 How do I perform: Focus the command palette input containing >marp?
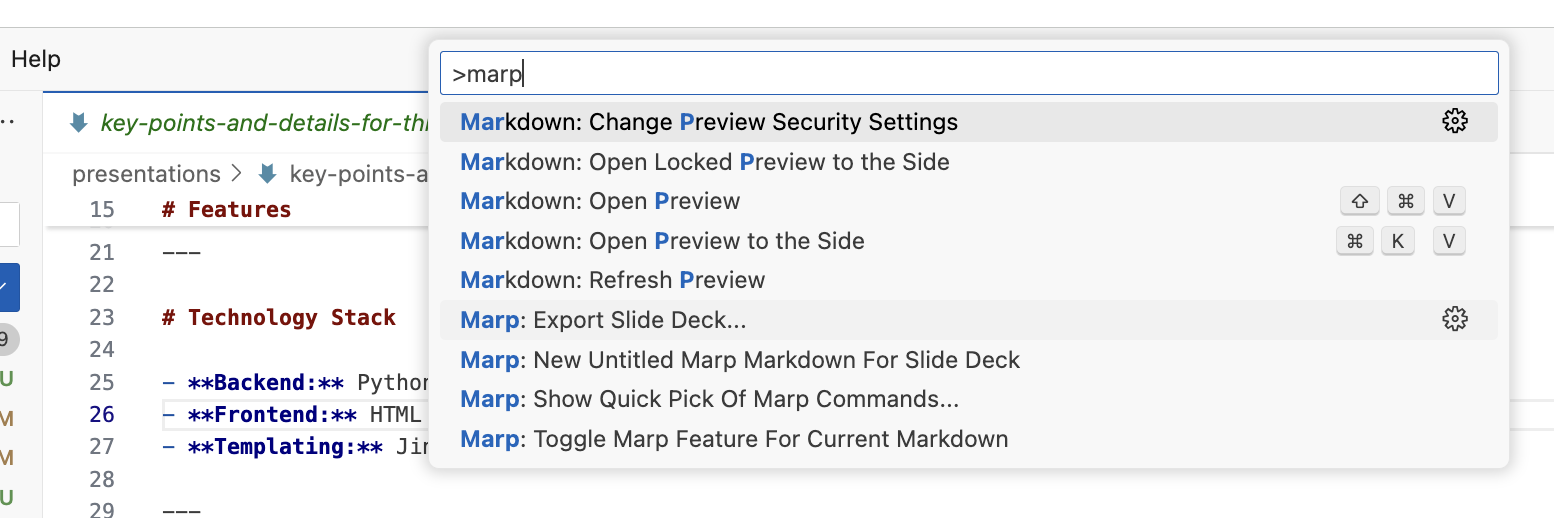[x=968, y=74]
